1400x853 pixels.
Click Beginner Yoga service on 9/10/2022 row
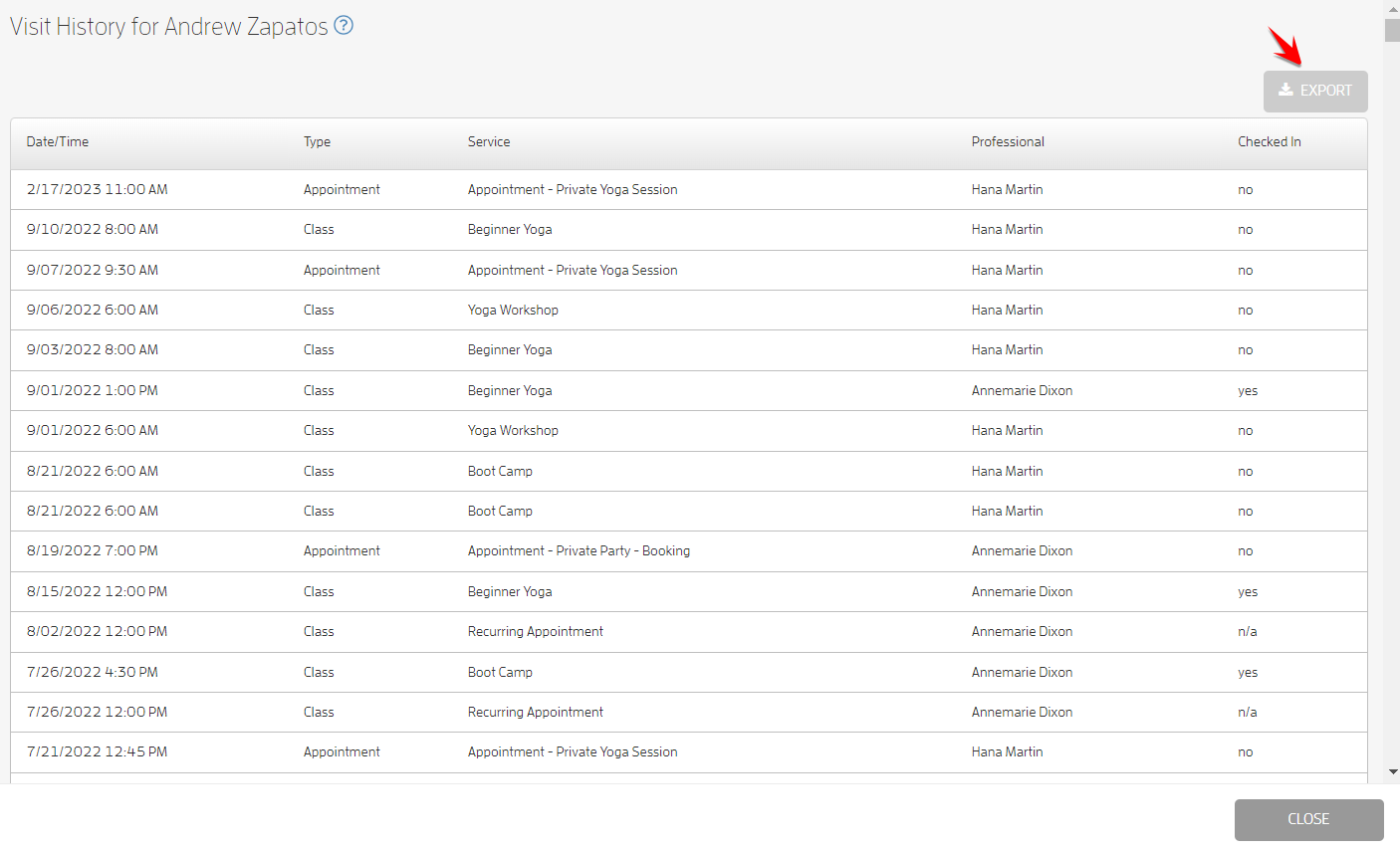510,230
